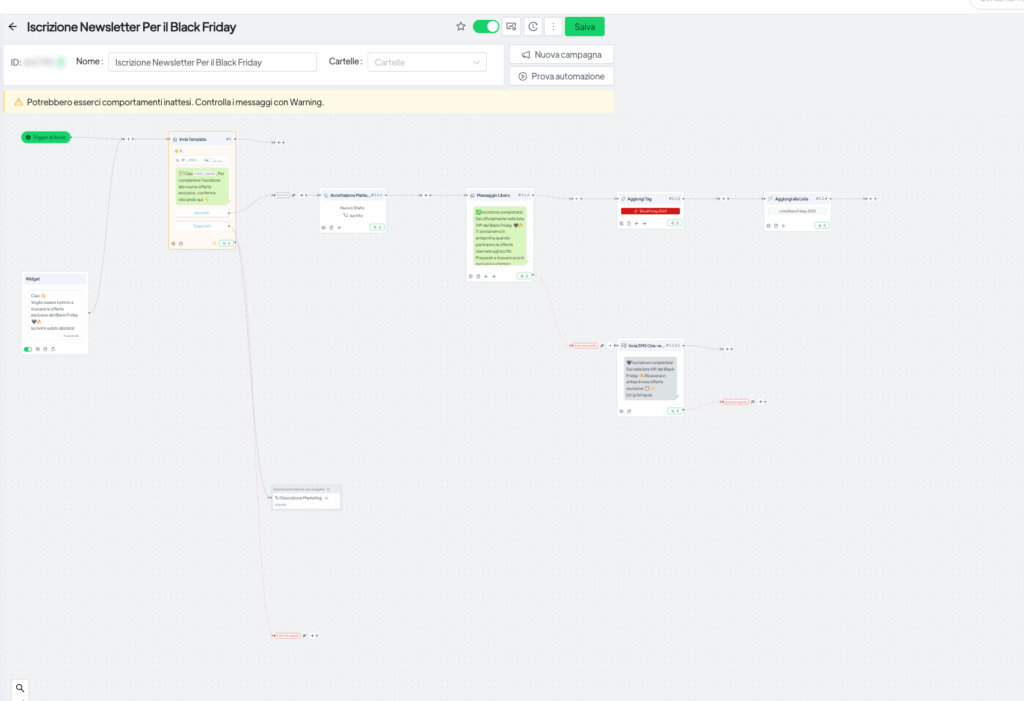
Task: Expand the Cartelle dropdown
Action: click(x=427, y=62)
